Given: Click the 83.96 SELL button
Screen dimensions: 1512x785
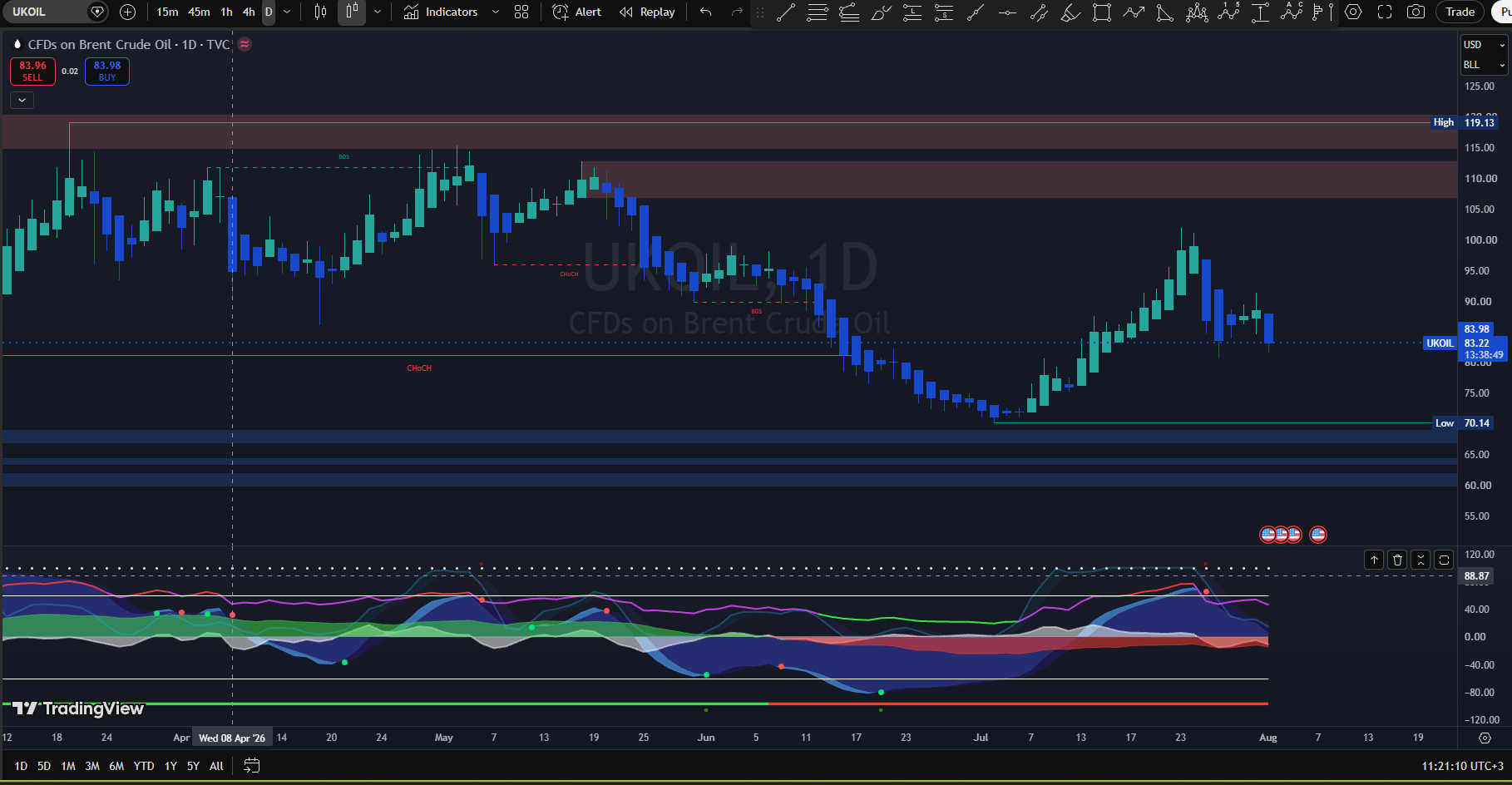Looking at the screenshot, I should [x=32, y=72].
